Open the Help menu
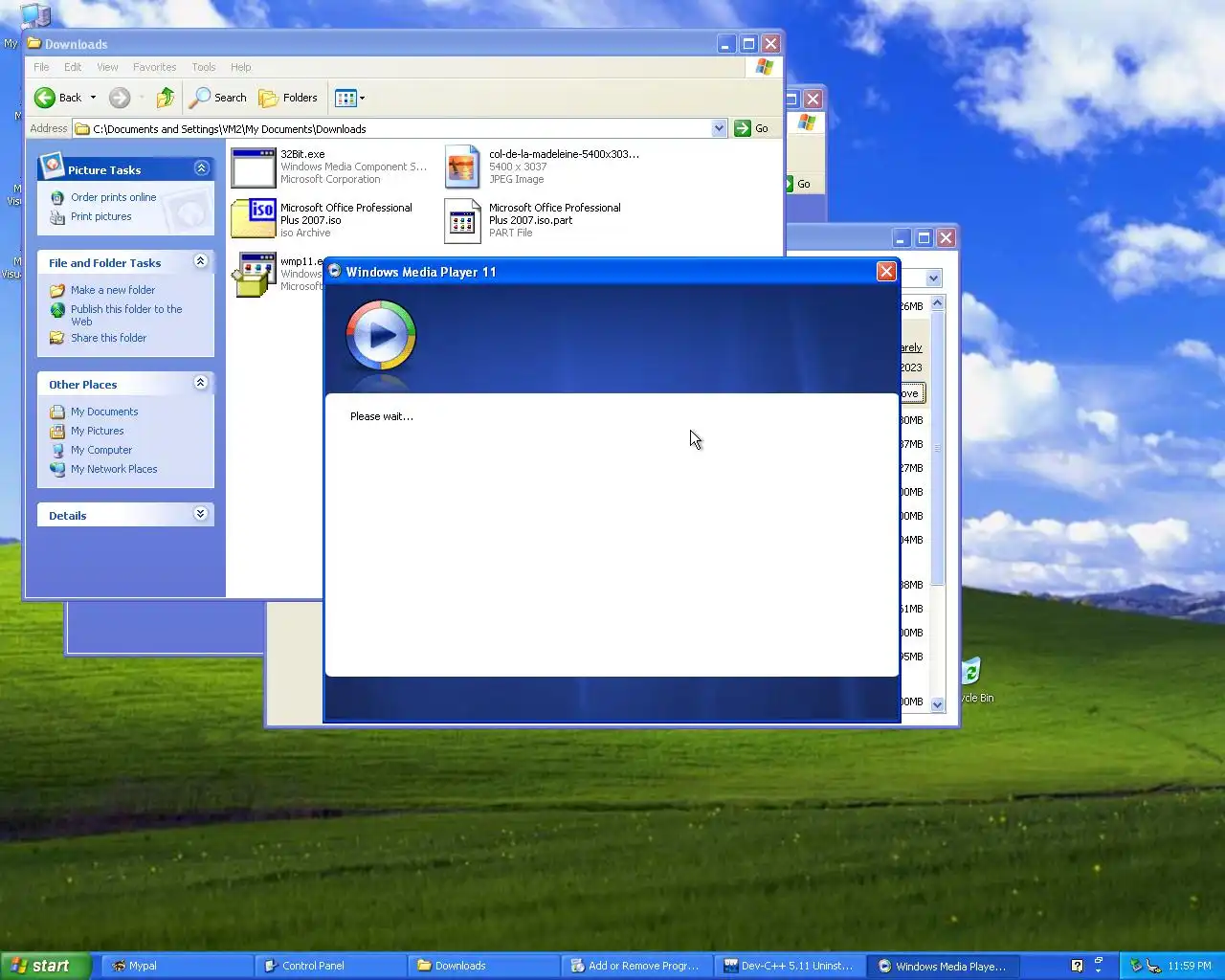The width and height of the screenshot is (1225, 980). tap(240, 67)
